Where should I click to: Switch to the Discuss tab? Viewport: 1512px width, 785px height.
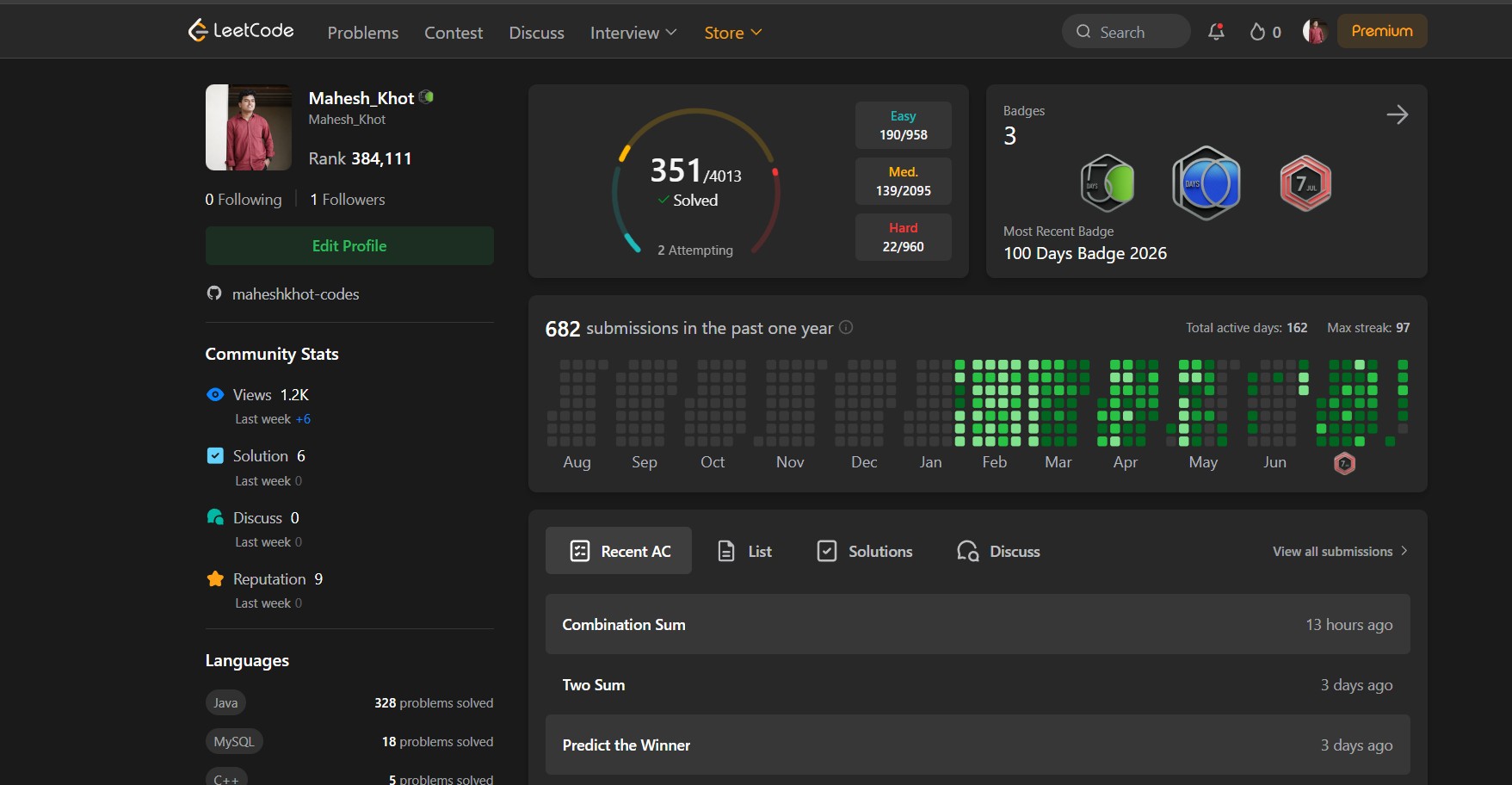998,551
